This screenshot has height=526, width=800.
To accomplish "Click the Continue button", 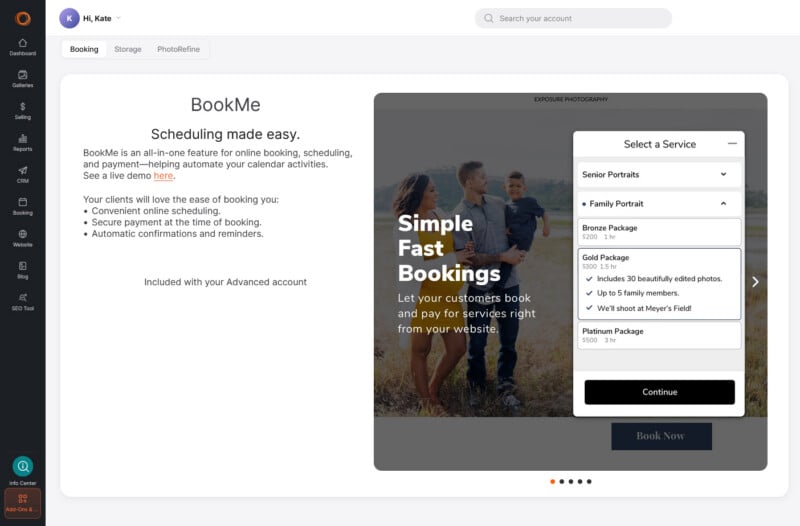I will point(659,392).
